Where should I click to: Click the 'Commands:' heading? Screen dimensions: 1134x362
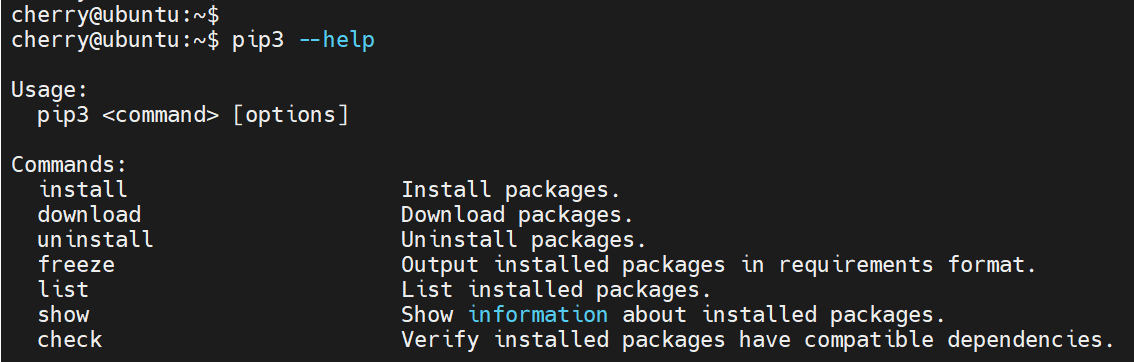pos(69,165)
